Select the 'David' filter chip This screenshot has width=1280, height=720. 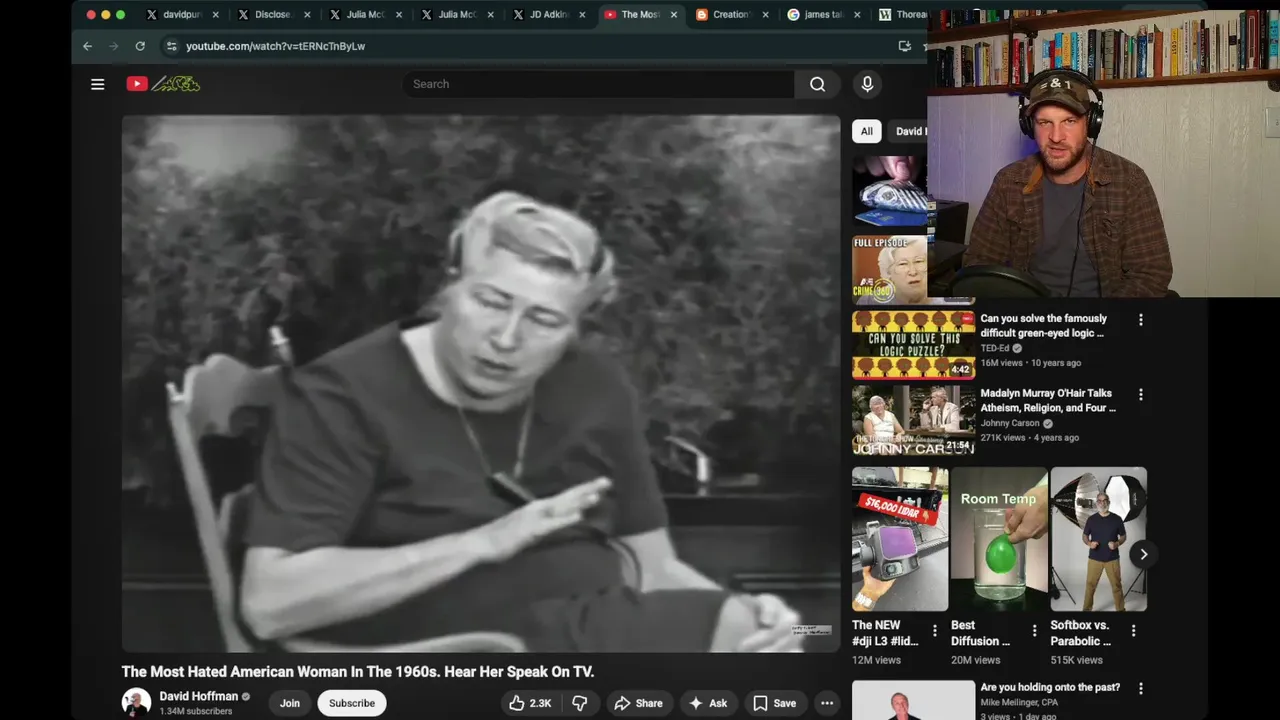tap(909, 131)
